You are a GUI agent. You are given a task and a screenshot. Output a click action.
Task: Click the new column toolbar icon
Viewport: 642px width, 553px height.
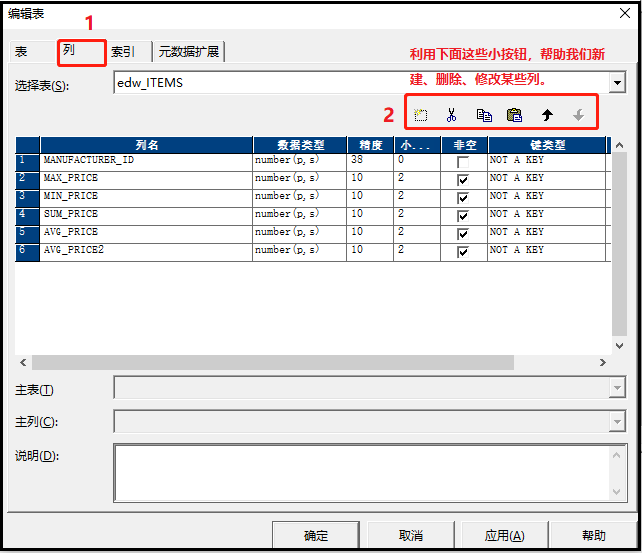(420, 115)
